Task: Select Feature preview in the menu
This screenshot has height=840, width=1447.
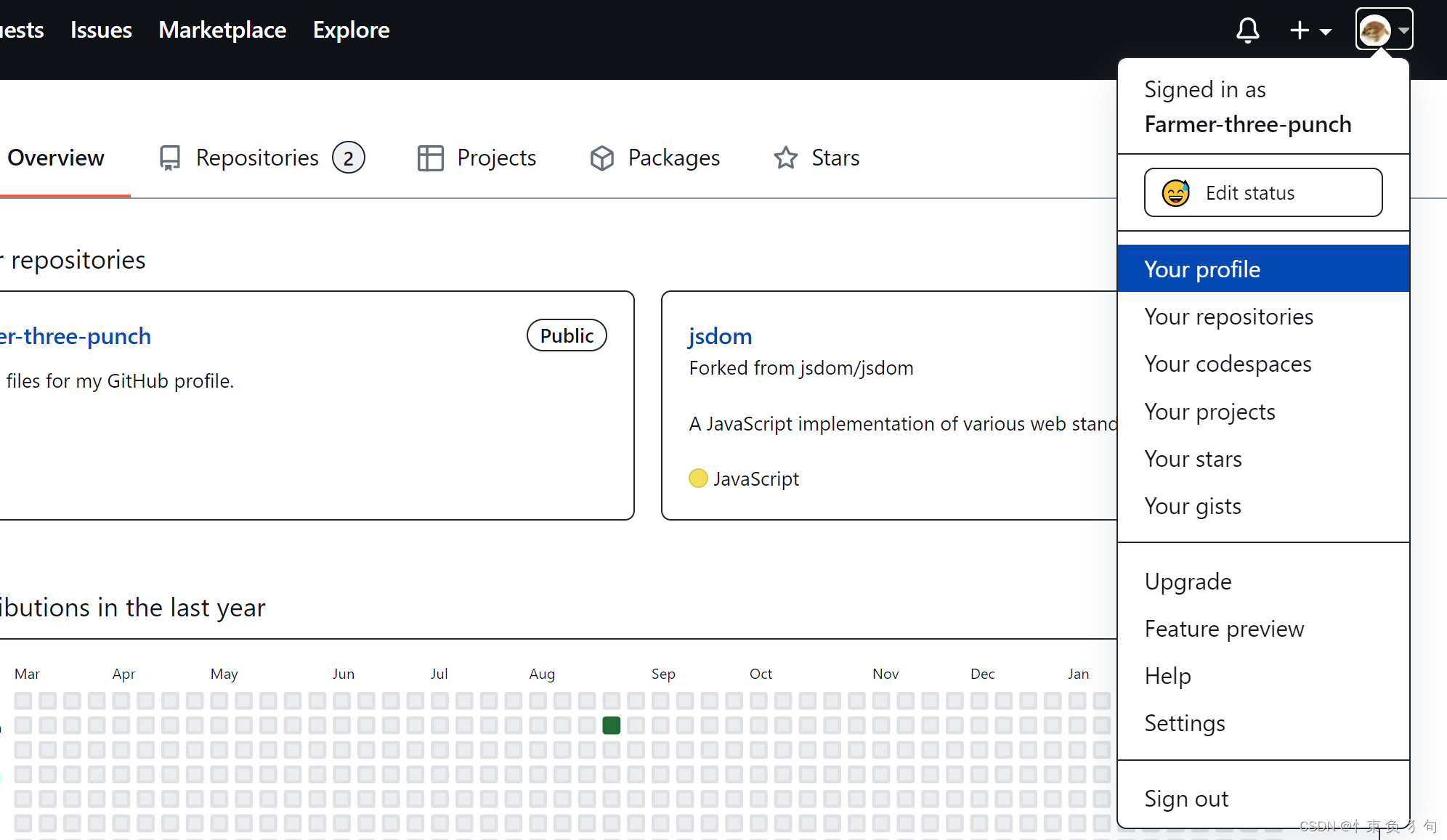Action: click(1224, 629)
